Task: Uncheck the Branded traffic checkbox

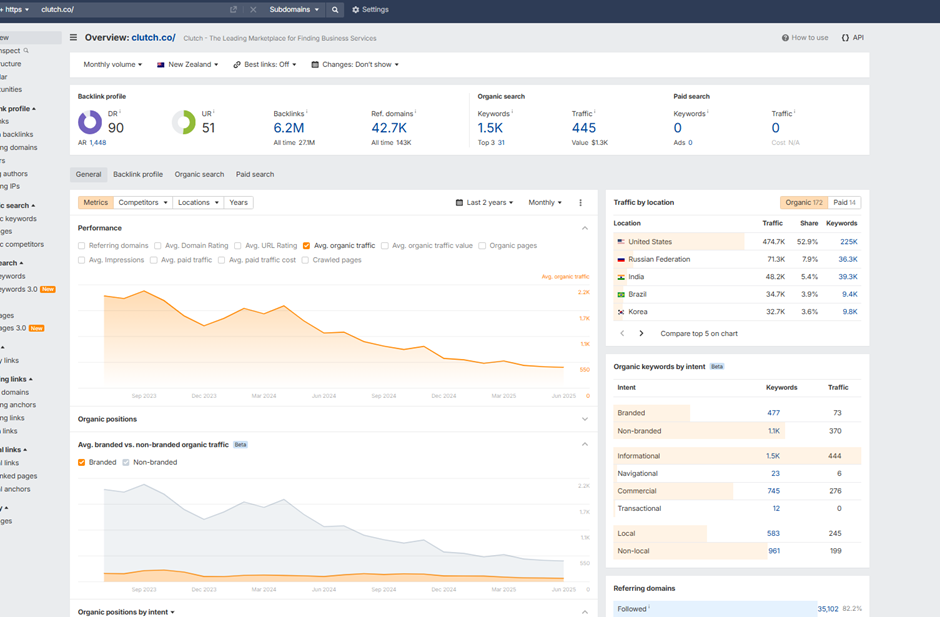Action: coord(82,462)
